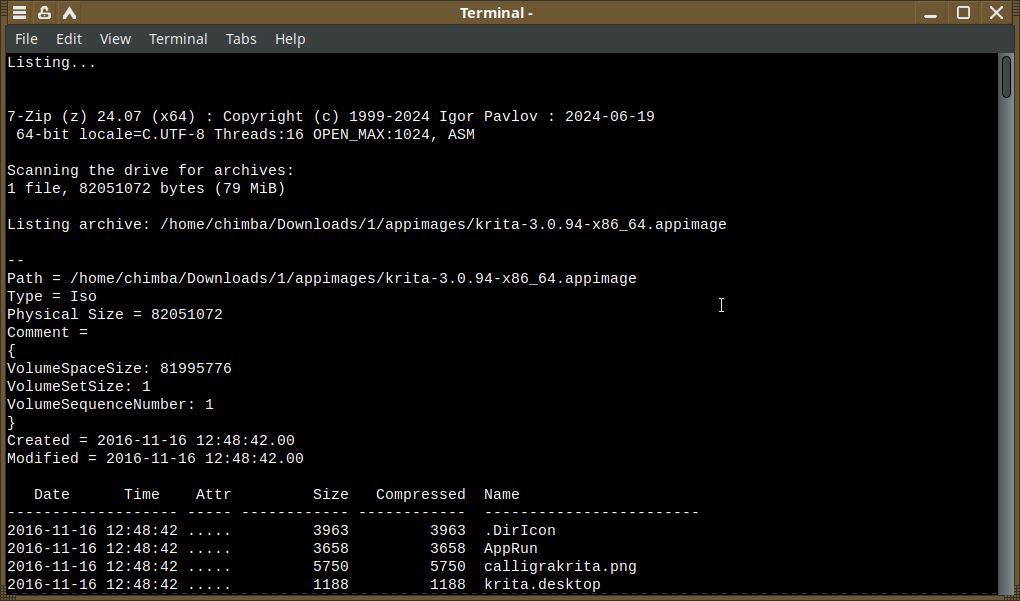The height and width of the screenshot is (601, 1020).
Task: Open the View menu
Action: [115, 39]
